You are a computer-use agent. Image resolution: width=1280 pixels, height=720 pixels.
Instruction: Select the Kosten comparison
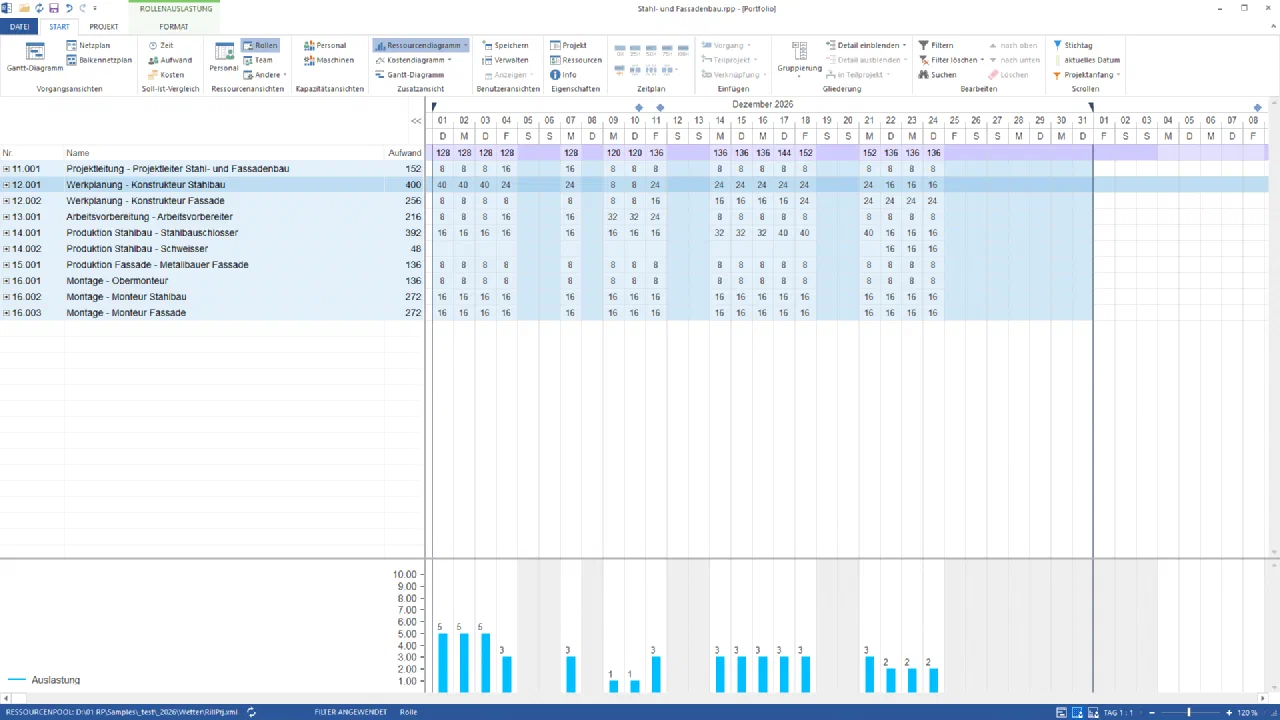coord(165,75)
